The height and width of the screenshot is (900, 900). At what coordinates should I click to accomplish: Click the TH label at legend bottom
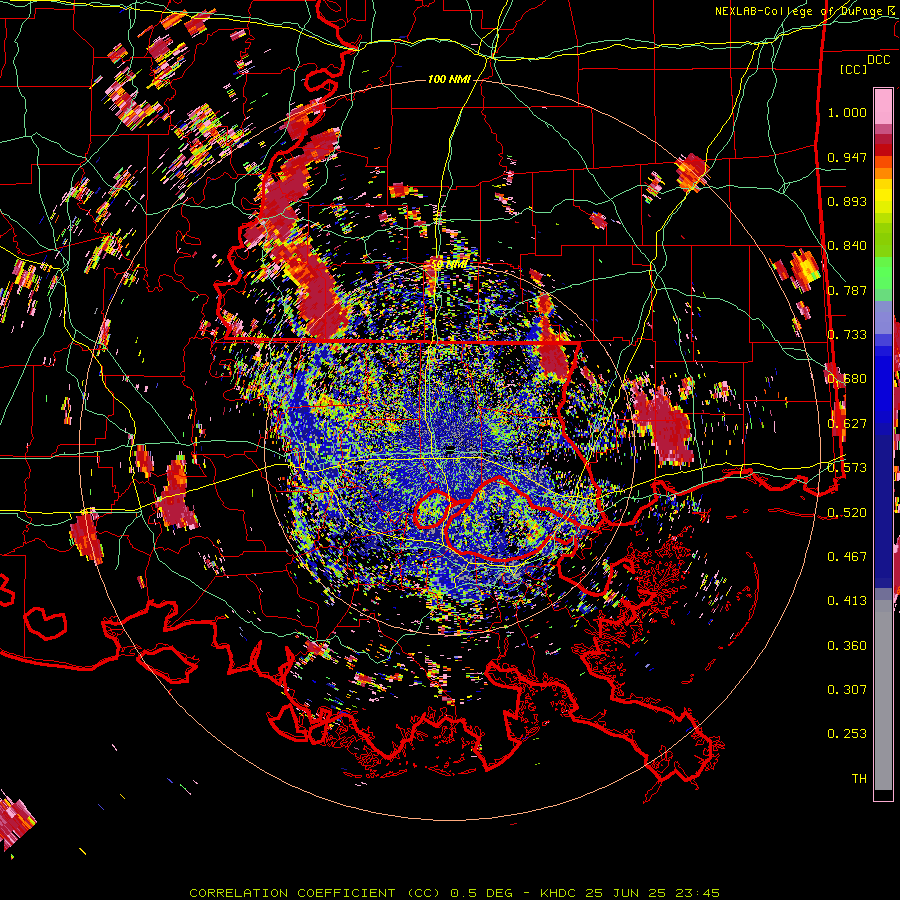coord(859,779)
